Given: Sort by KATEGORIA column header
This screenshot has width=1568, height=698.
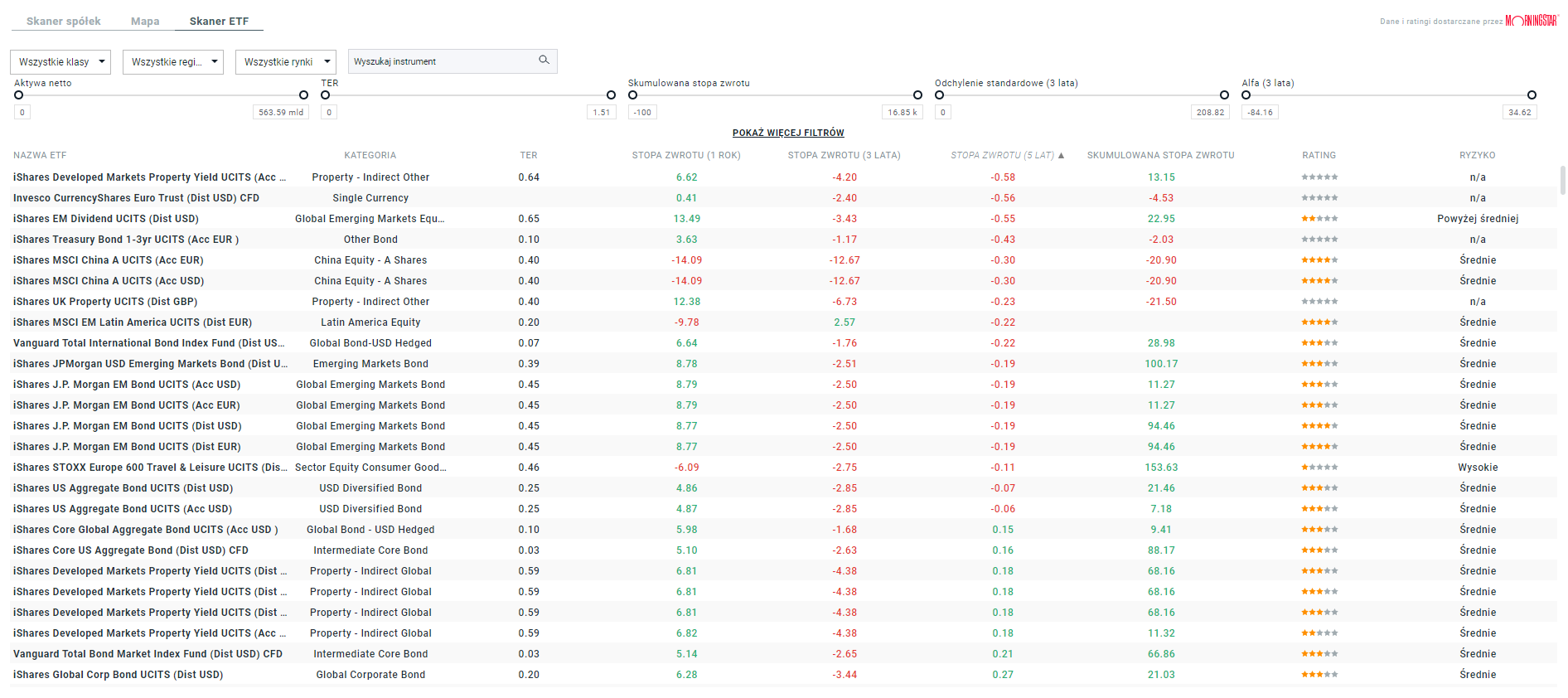Looking at the screenshot, I should 370,155.
